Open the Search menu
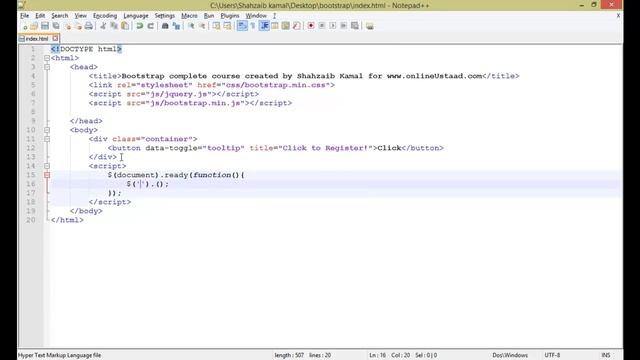This screenshot has height=360, width=640. click(x=60, y=16)
